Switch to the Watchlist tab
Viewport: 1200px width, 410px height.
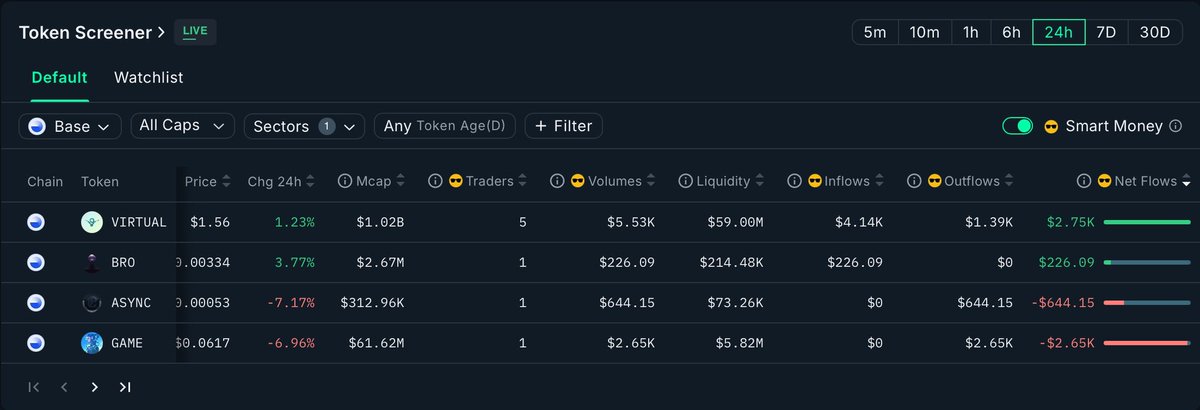tap(148, 77)
